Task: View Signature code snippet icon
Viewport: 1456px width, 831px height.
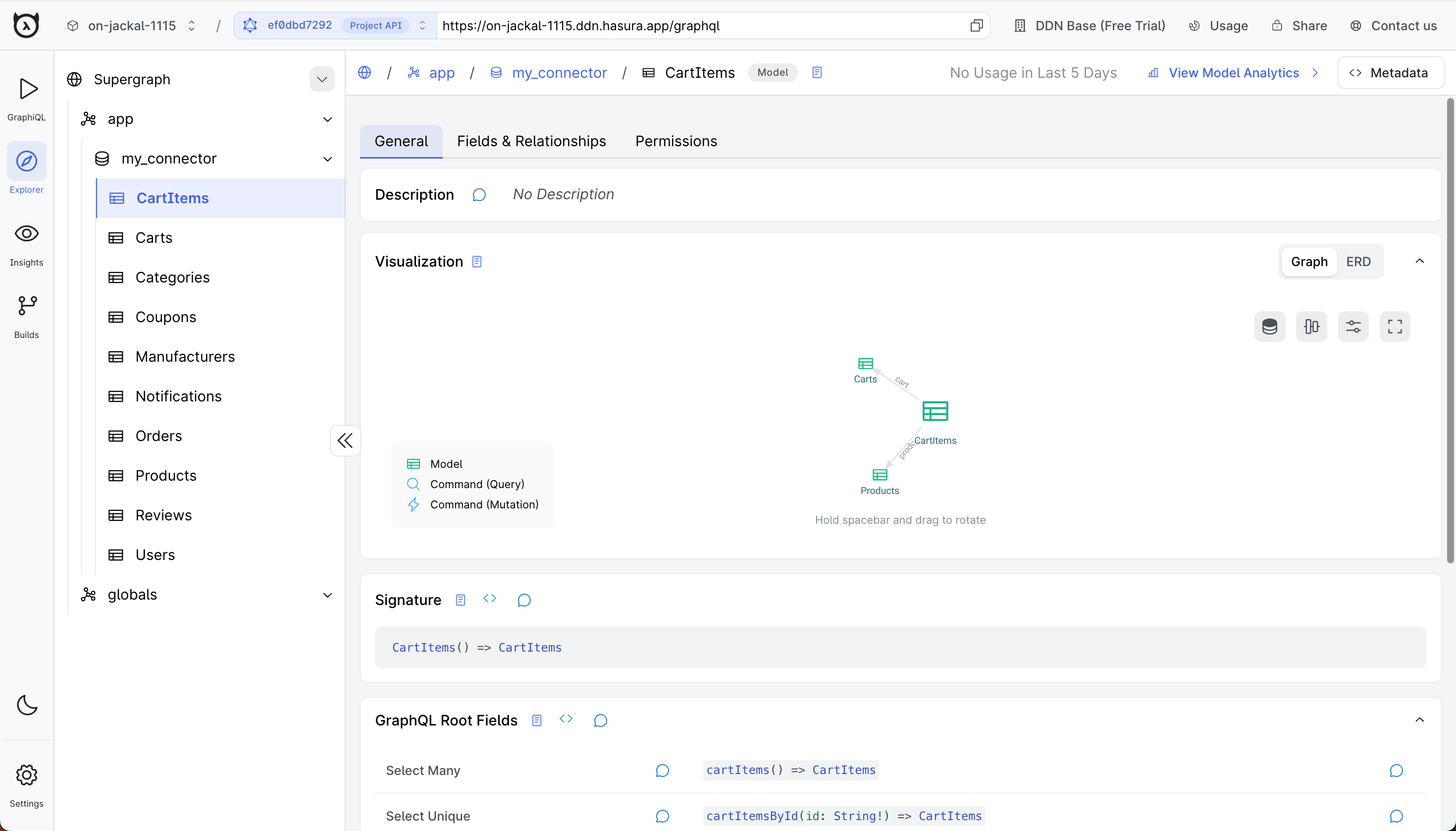Action: click(x=489, y=598)
